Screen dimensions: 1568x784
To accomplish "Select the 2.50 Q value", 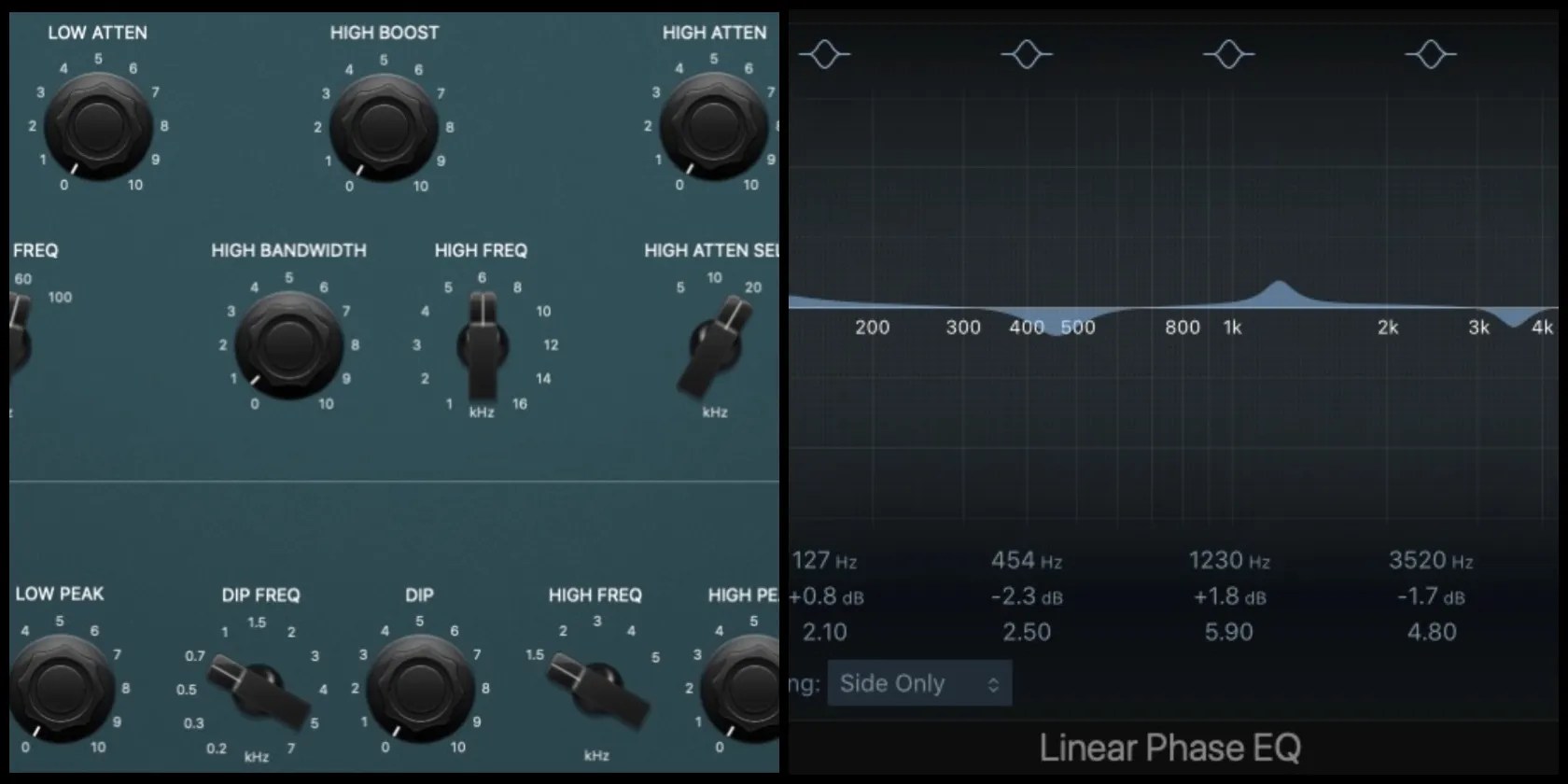I will pyautogui.click(x=1027, y=632).
